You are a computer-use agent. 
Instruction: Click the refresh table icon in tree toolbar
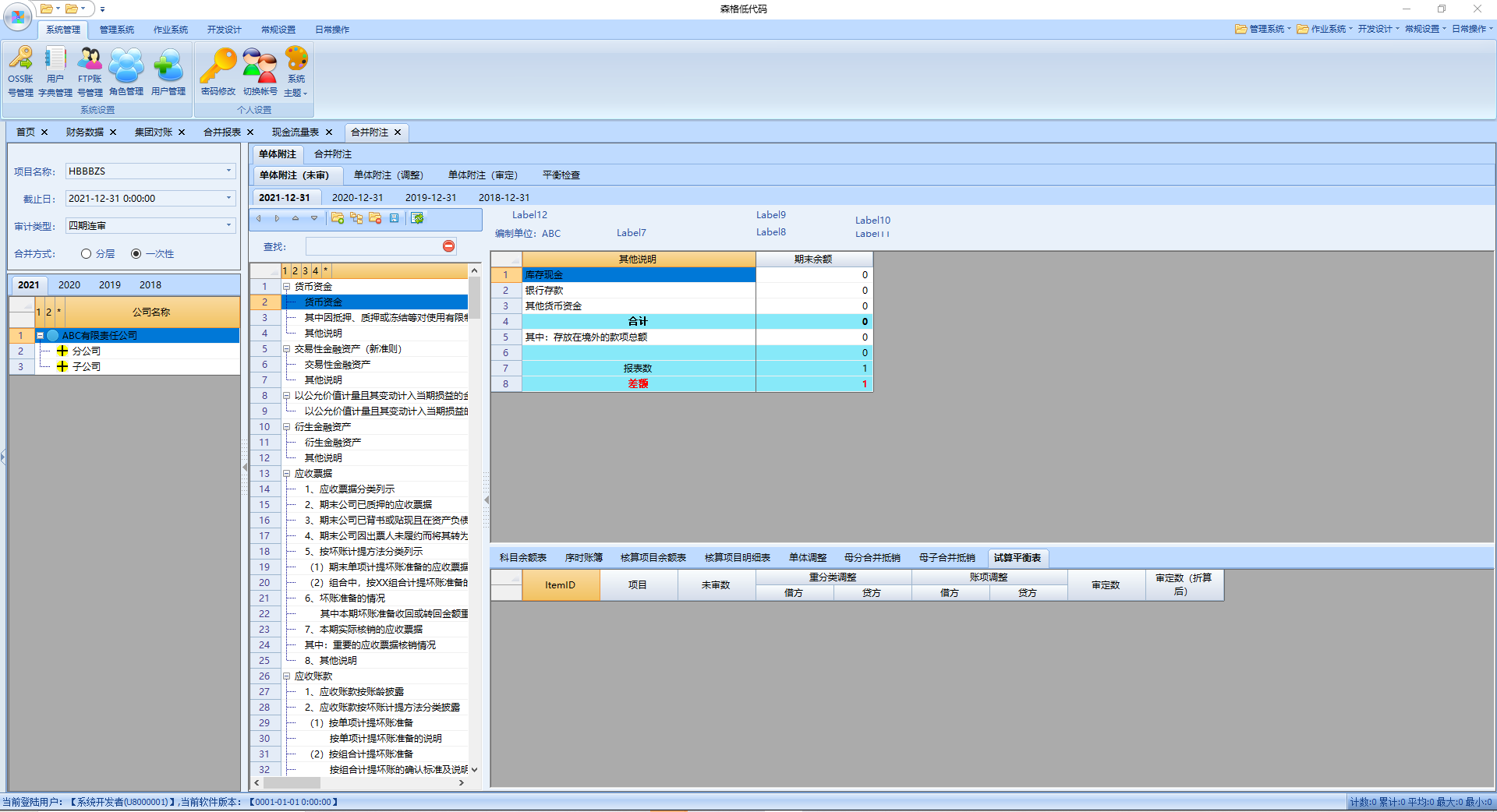point(417,218)
